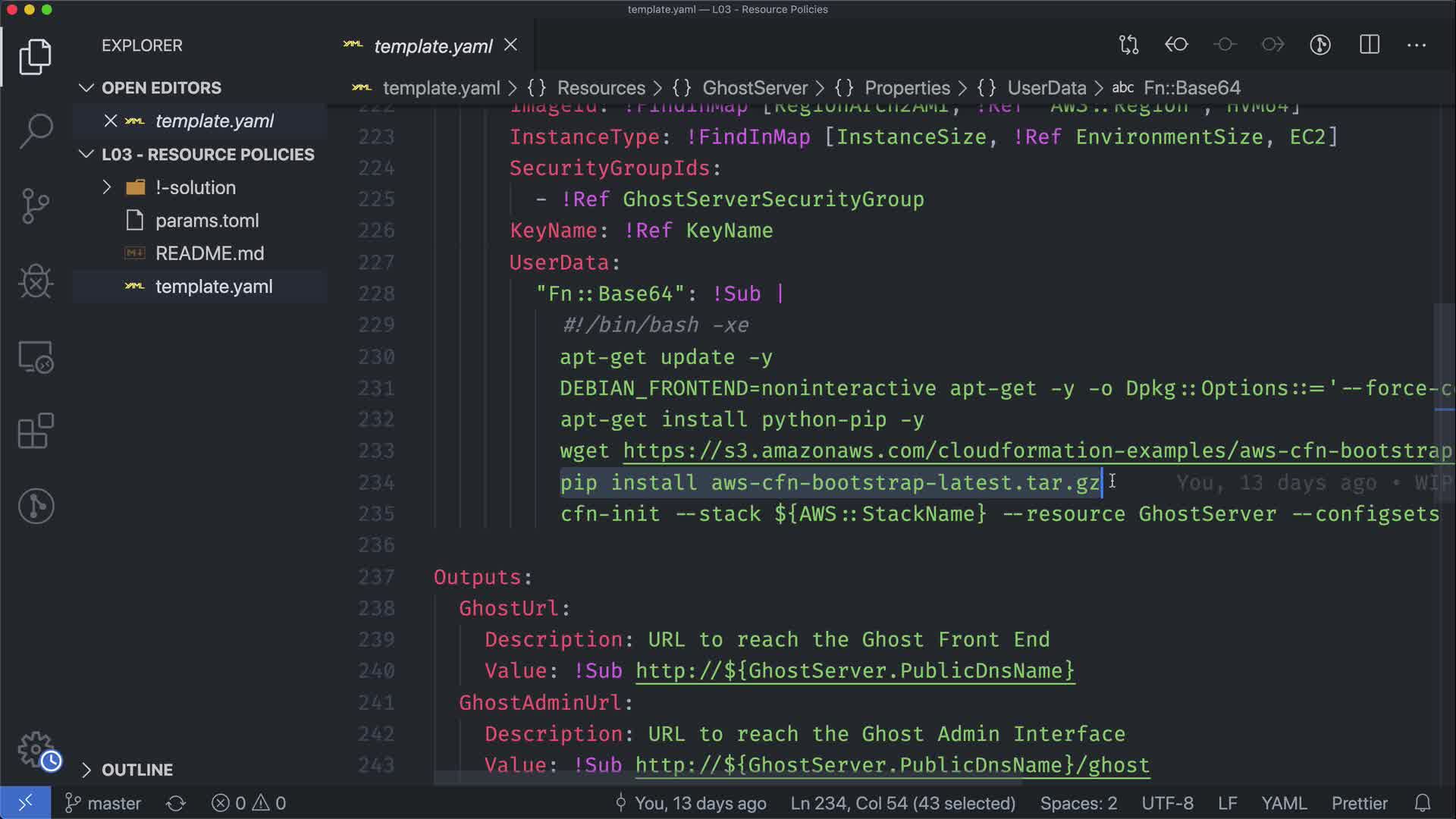Click GhostServer in the breadcrumb path
1456x819 pixels.
point(755,88)
